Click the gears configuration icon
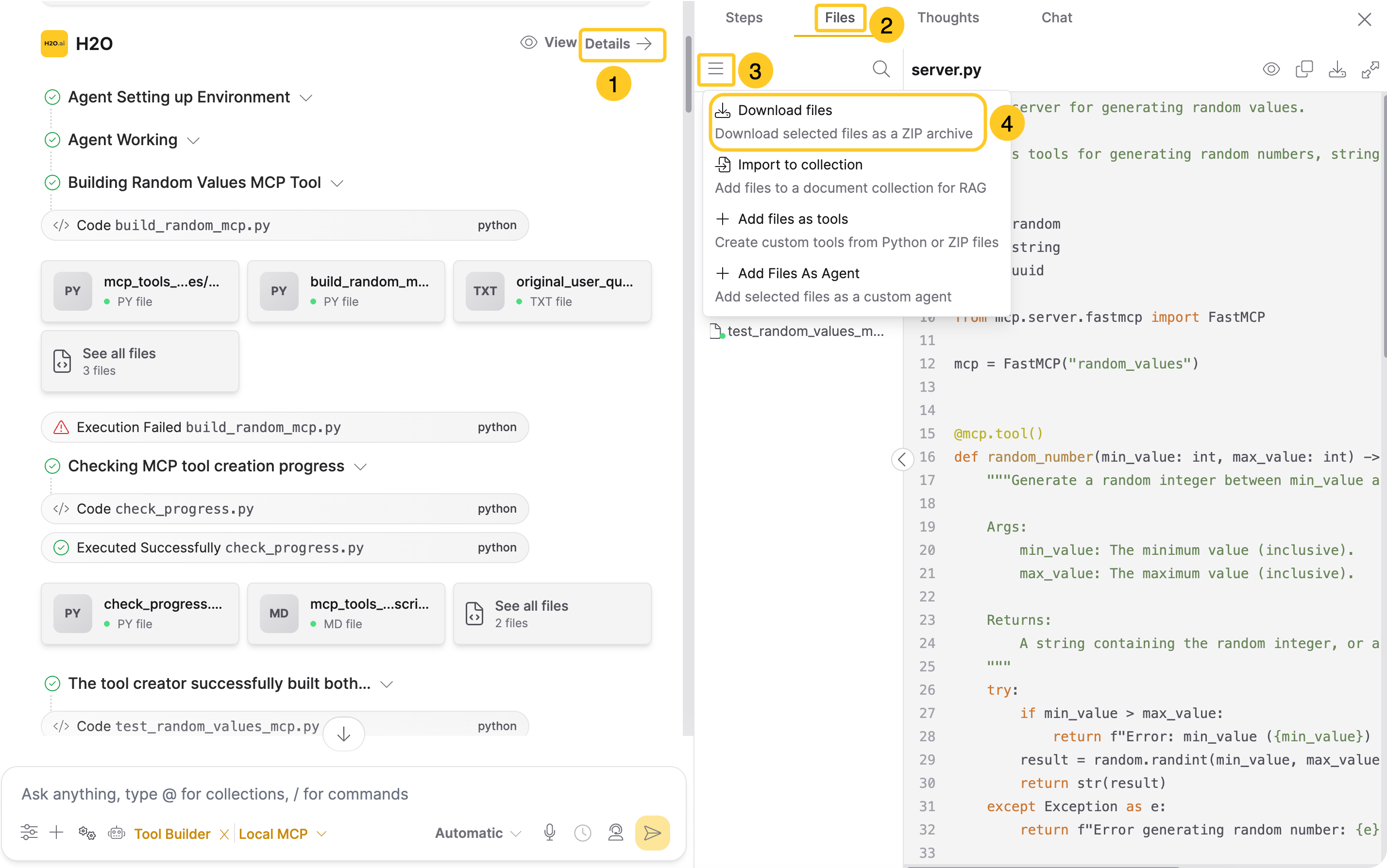The height and width of the screenshot is (868, 1387). 87,833
